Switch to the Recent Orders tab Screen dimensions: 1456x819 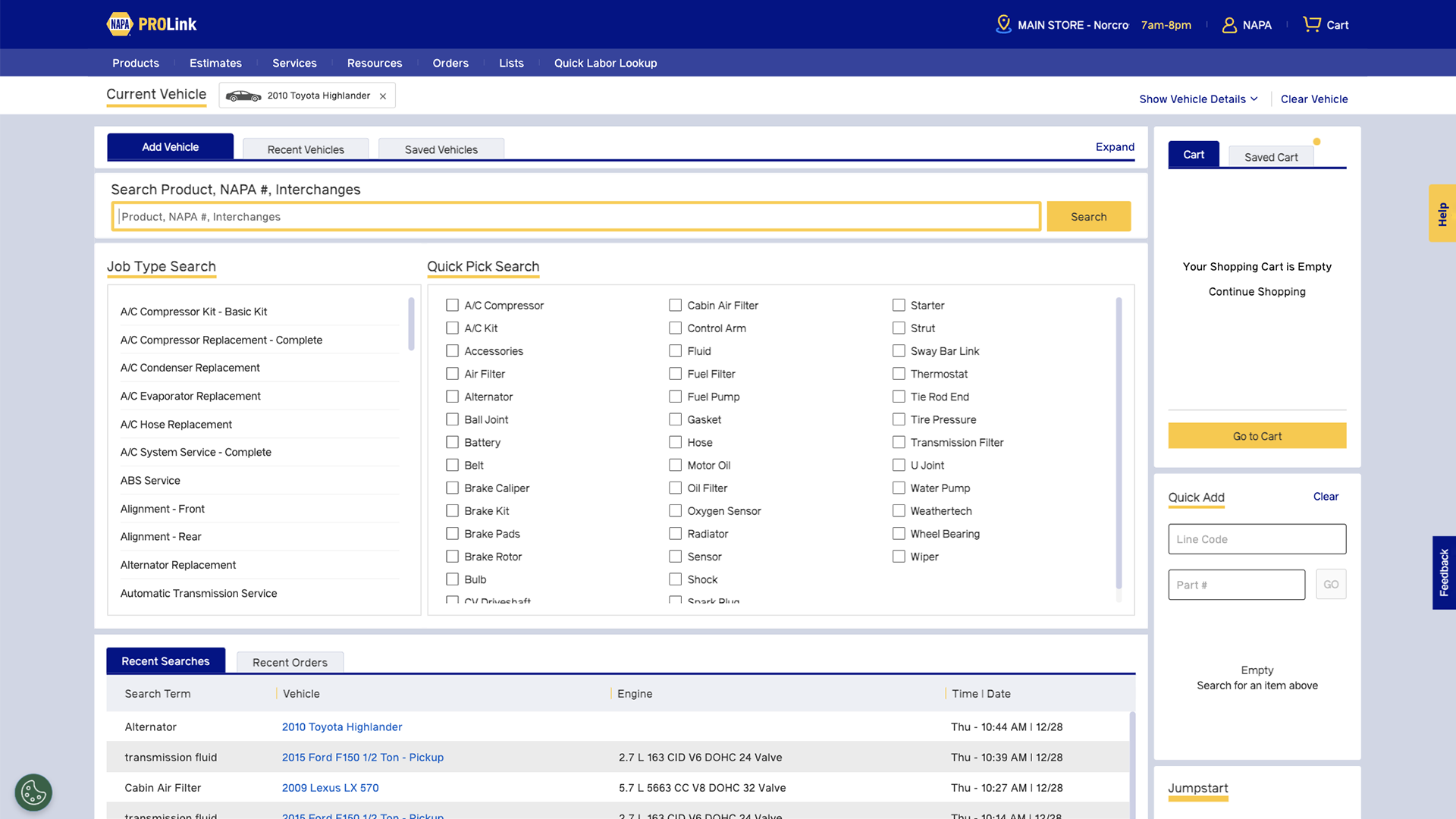click(x=290, y=662)
